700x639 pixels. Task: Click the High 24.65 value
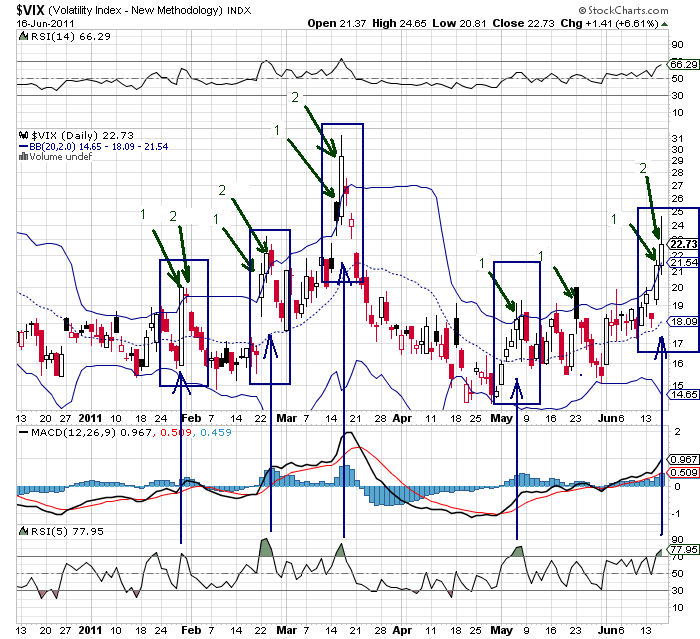point(399,23)
